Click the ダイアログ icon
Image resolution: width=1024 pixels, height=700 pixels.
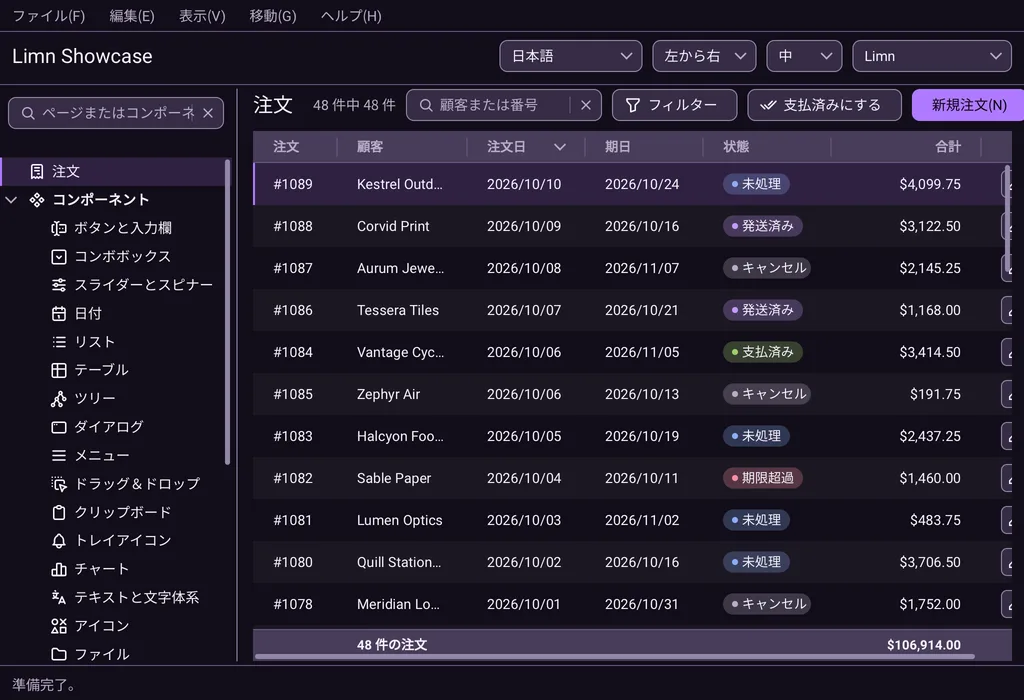[x=59, y=427]
